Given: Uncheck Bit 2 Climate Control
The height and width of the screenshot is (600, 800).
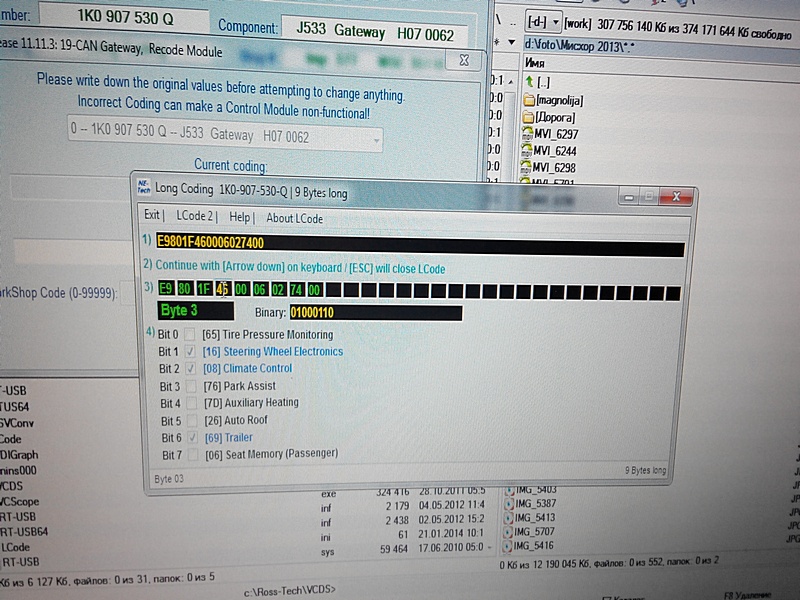Looking at the screenshot, I should 190,368.
